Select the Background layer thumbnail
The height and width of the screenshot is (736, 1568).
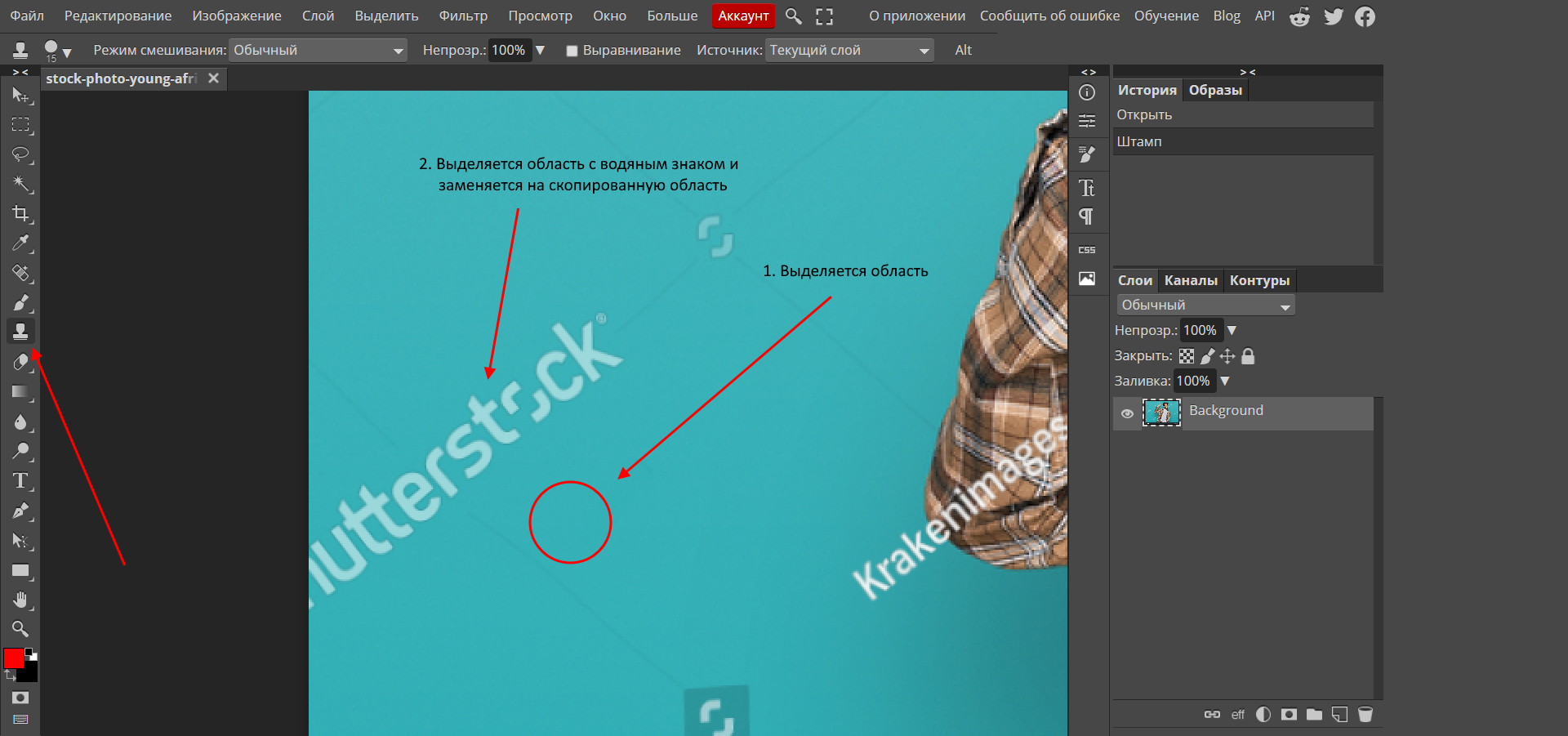coord(1161,413)
